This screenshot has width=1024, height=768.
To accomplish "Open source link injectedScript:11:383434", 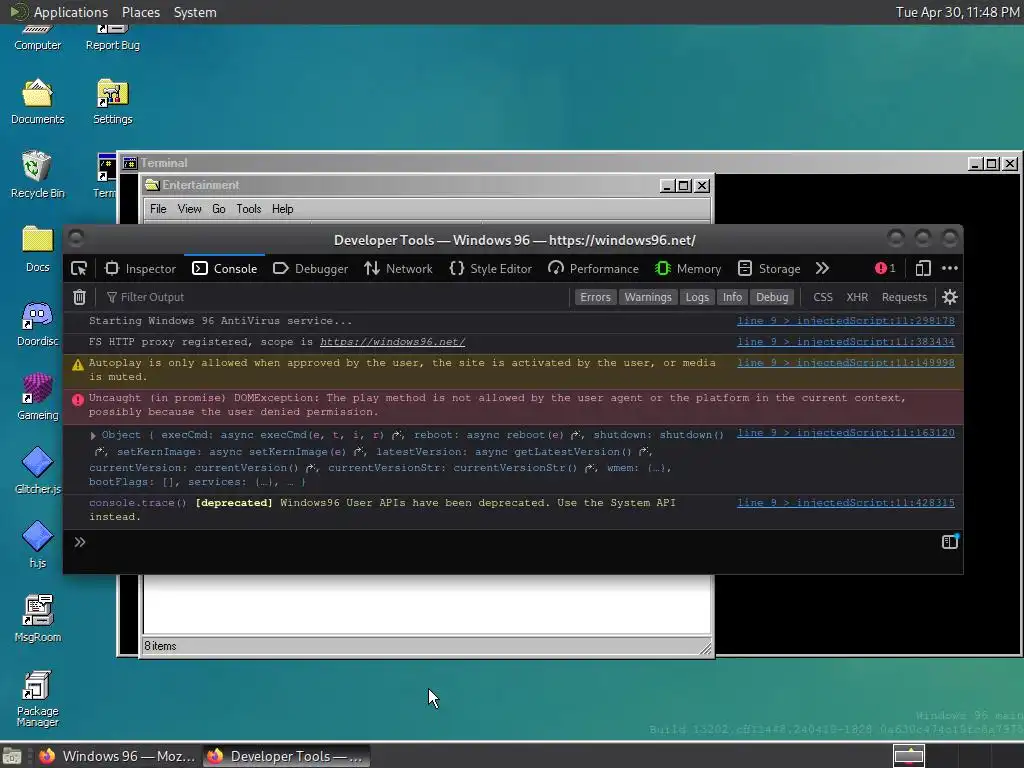I will pos(846,342).
